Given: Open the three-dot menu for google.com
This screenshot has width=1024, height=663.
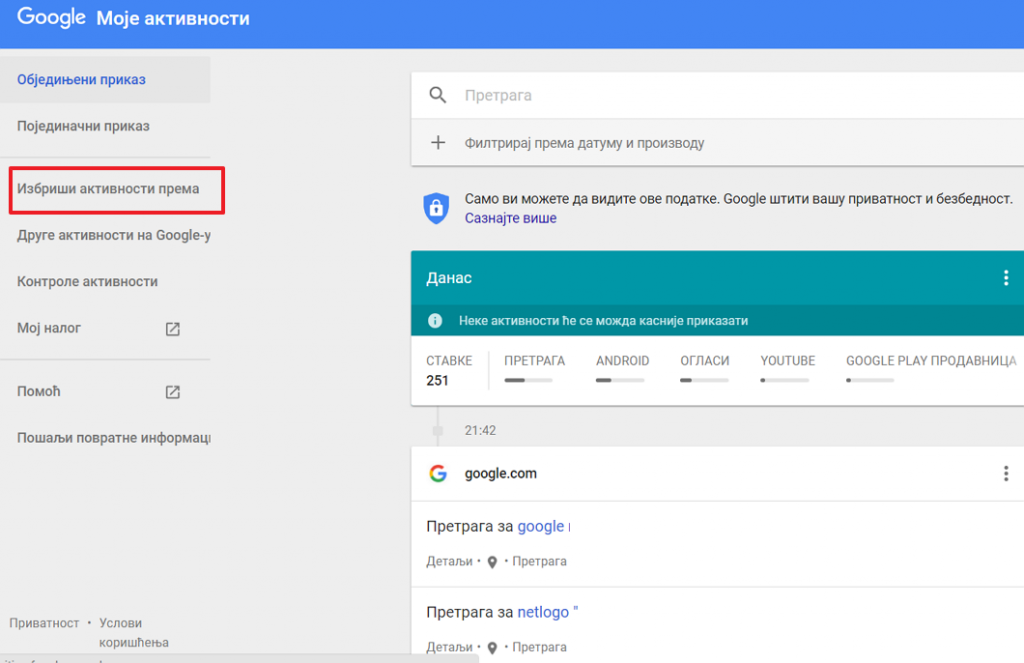Looking at the screenshot, I should point(1006,474).
